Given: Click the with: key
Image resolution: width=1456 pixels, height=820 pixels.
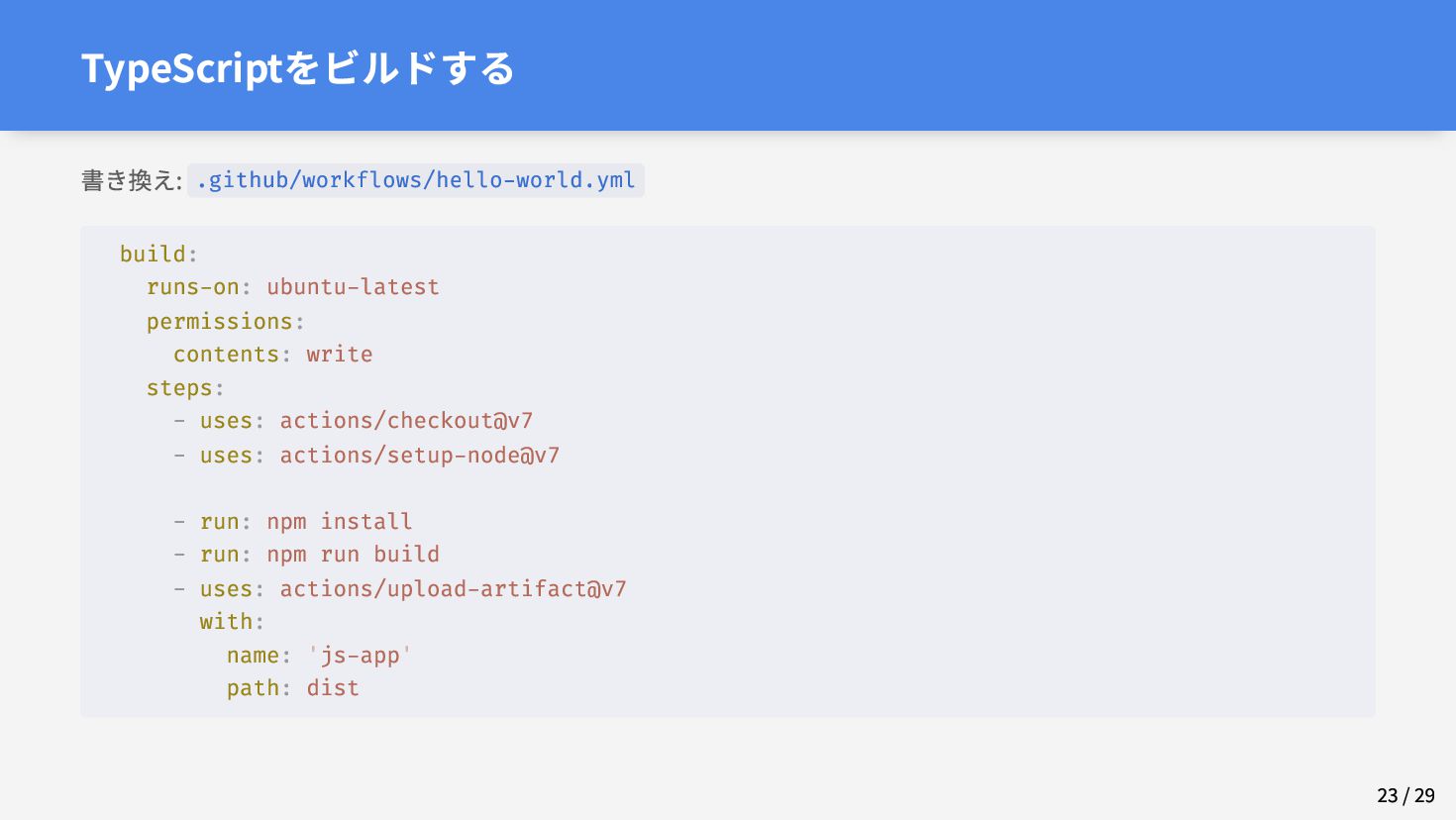Looking at the screenshot, I should point(232,622).
